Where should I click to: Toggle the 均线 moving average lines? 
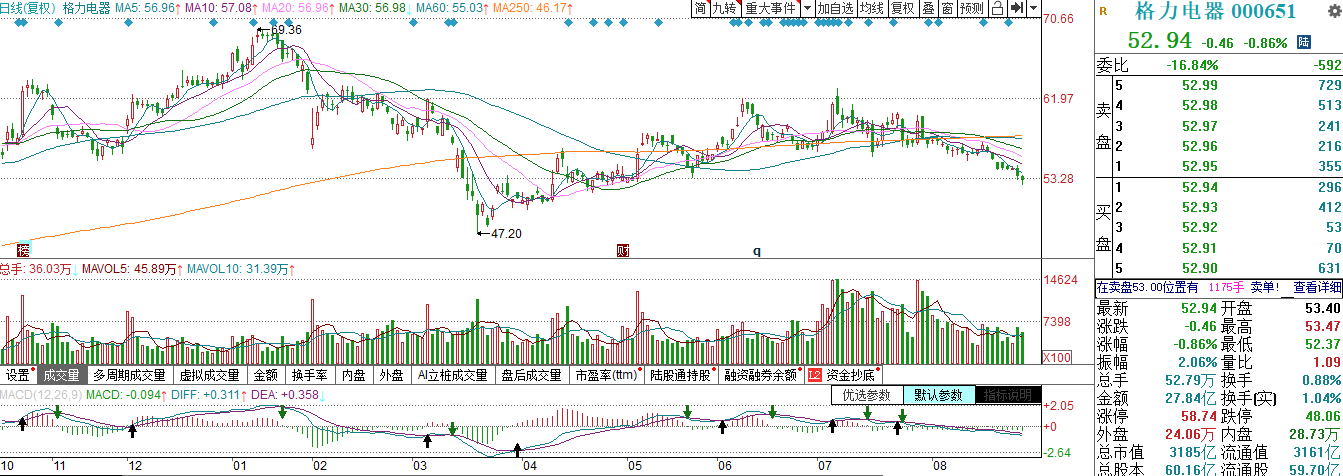873,8
